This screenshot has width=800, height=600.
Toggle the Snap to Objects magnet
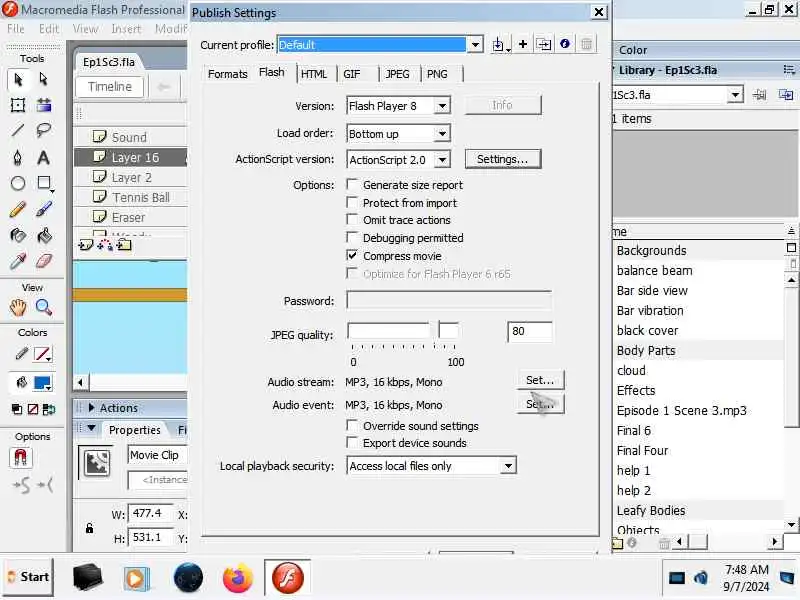point(20,457)
